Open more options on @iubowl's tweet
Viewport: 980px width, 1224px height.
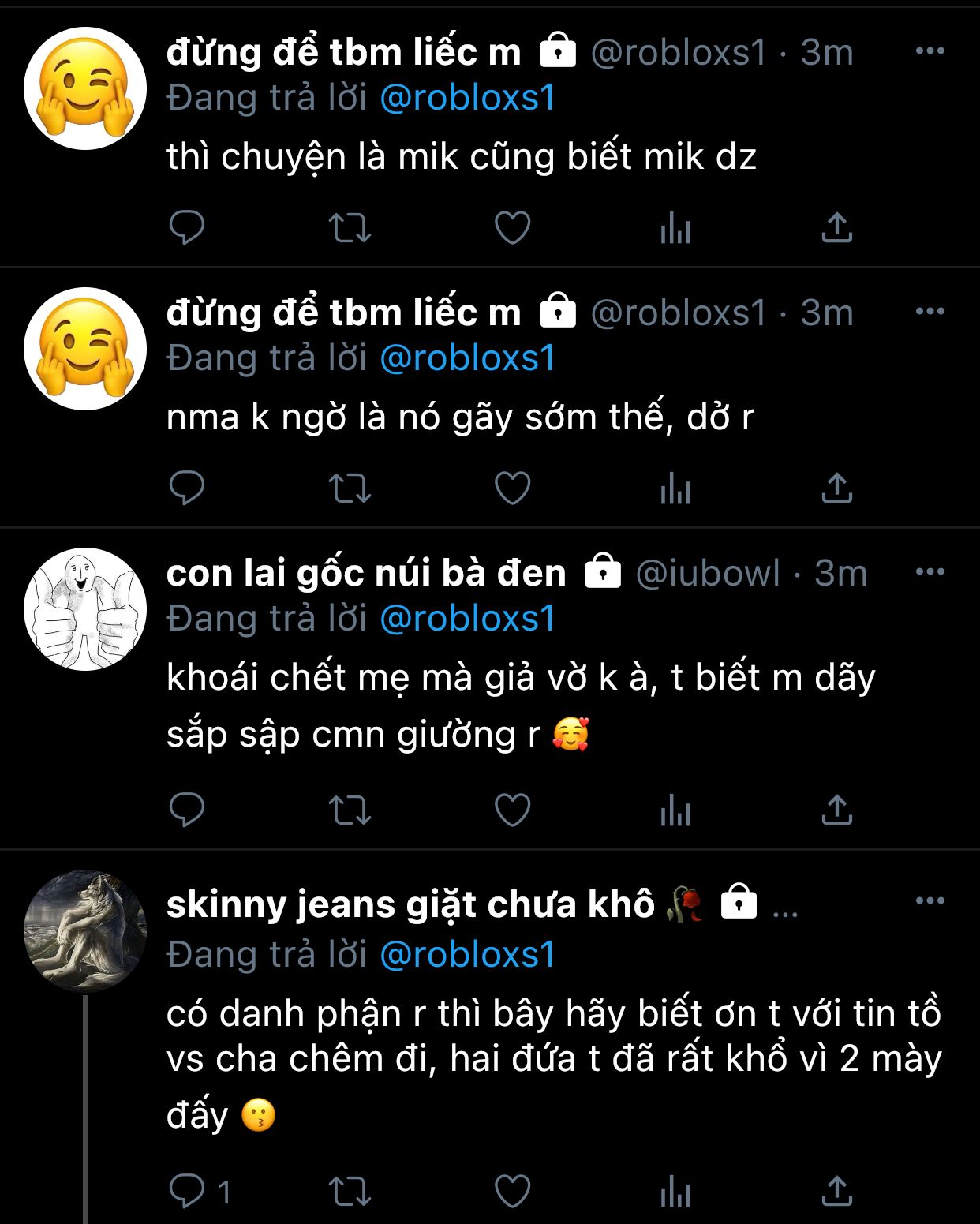930,572
